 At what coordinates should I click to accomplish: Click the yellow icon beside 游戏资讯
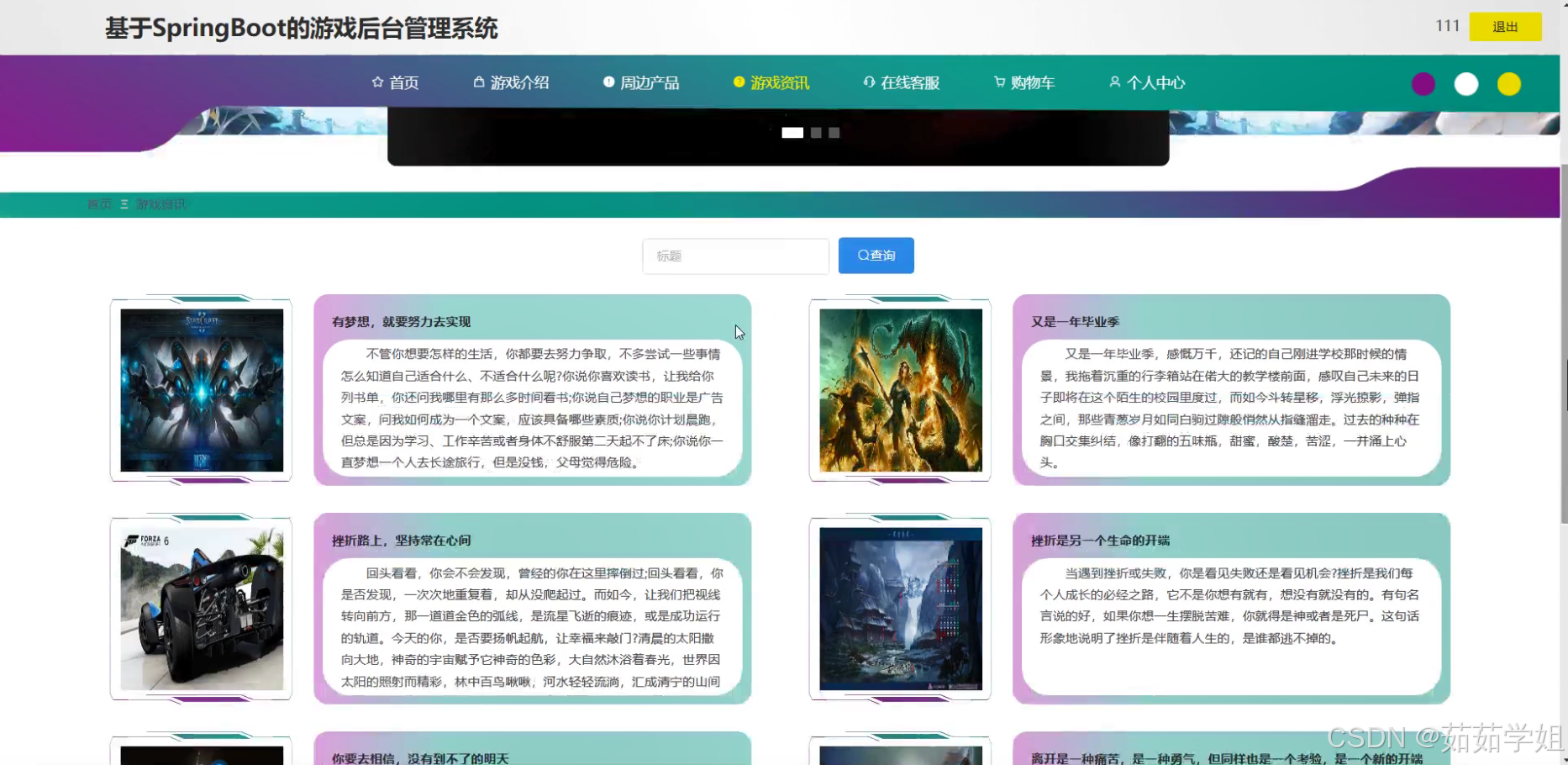click(739, 82)
